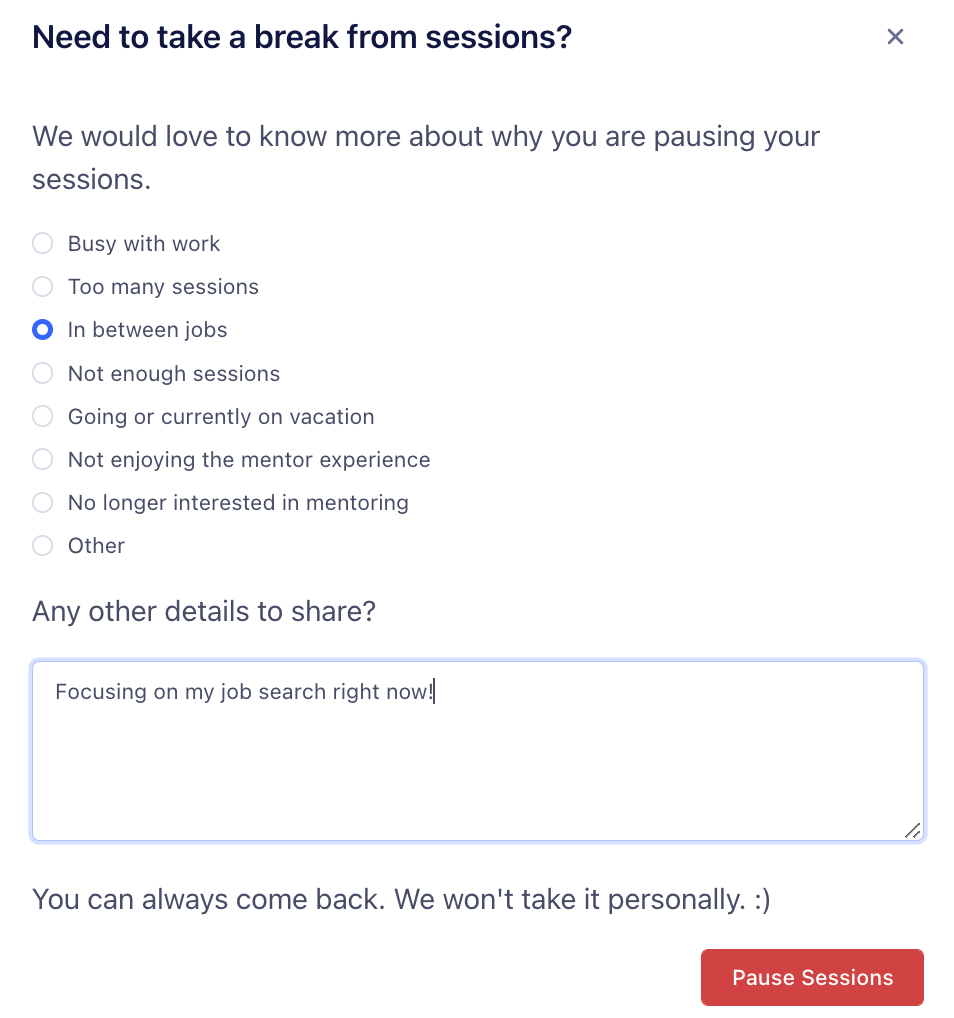Select "Not enjoying the mentor experience"
Image resolution: width=954 pixels, height=1018 pixels.
tap(42, 459)
